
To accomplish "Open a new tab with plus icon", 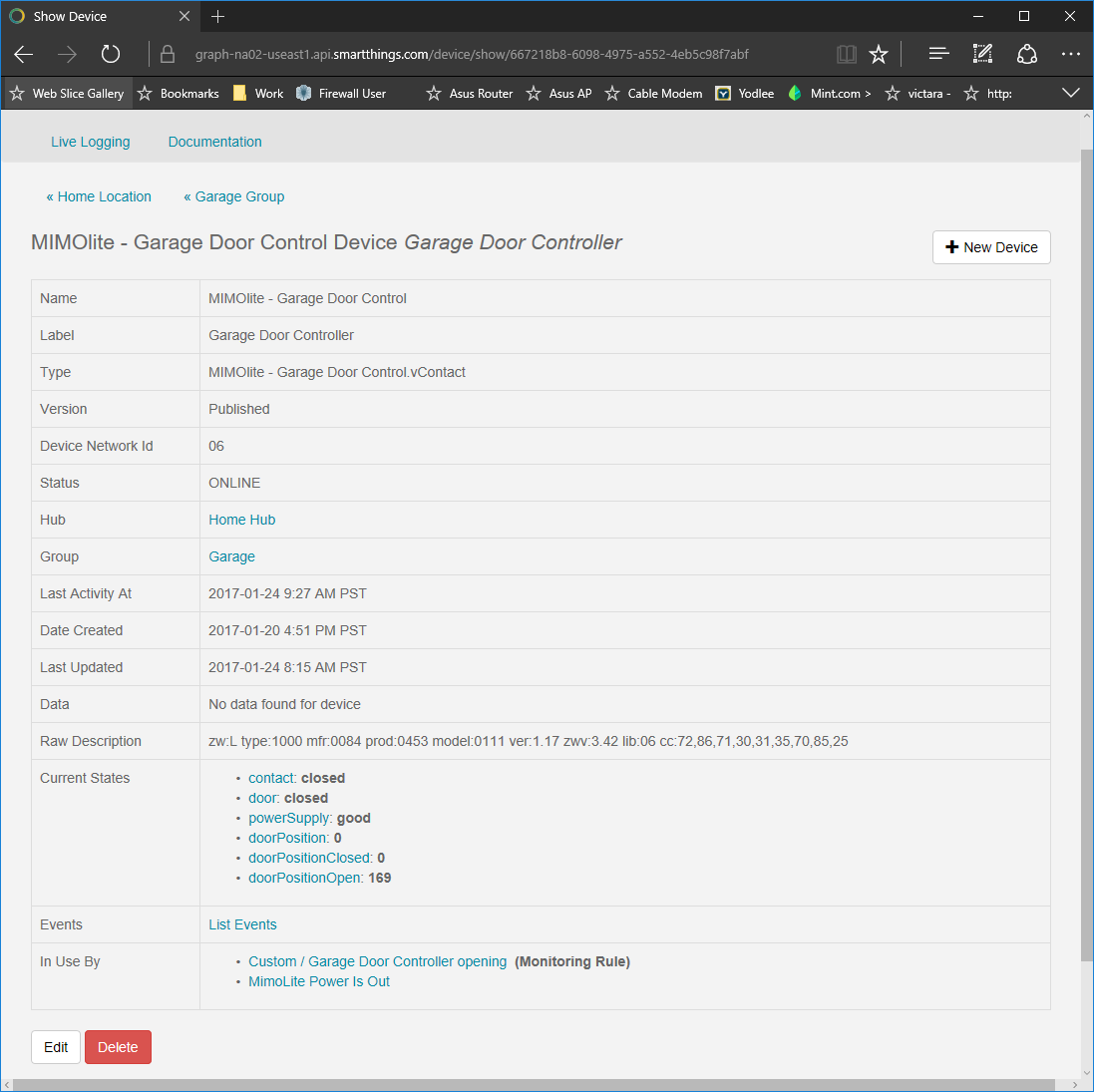I will tap(217, 16).
